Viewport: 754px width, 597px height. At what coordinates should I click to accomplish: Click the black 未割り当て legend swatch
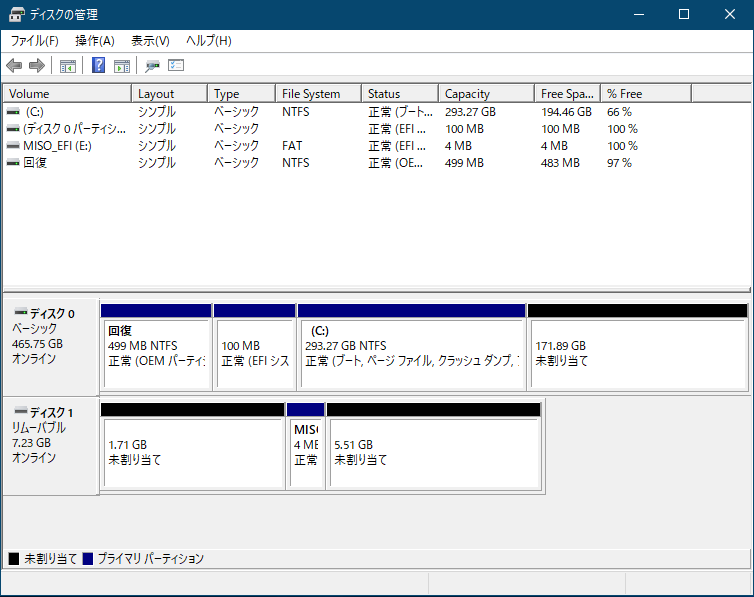[14, 559]
